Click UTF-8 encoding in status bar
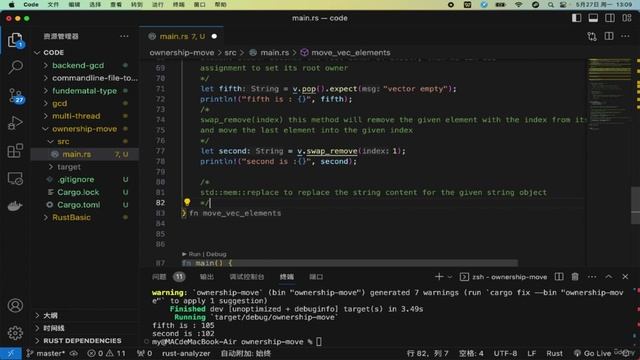Screen dimensions: 640x360 point(505,353)
